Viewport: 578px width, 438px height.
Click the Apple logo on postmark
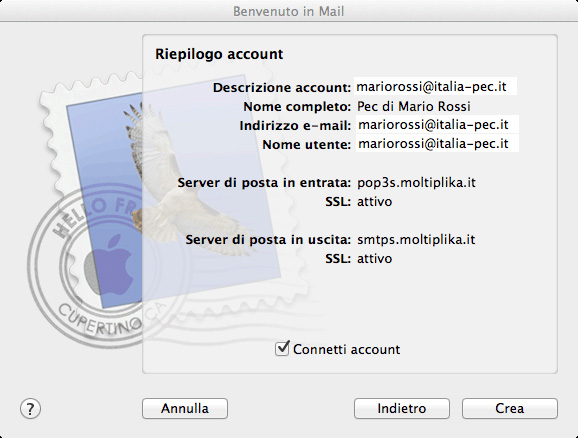[108, 264]
